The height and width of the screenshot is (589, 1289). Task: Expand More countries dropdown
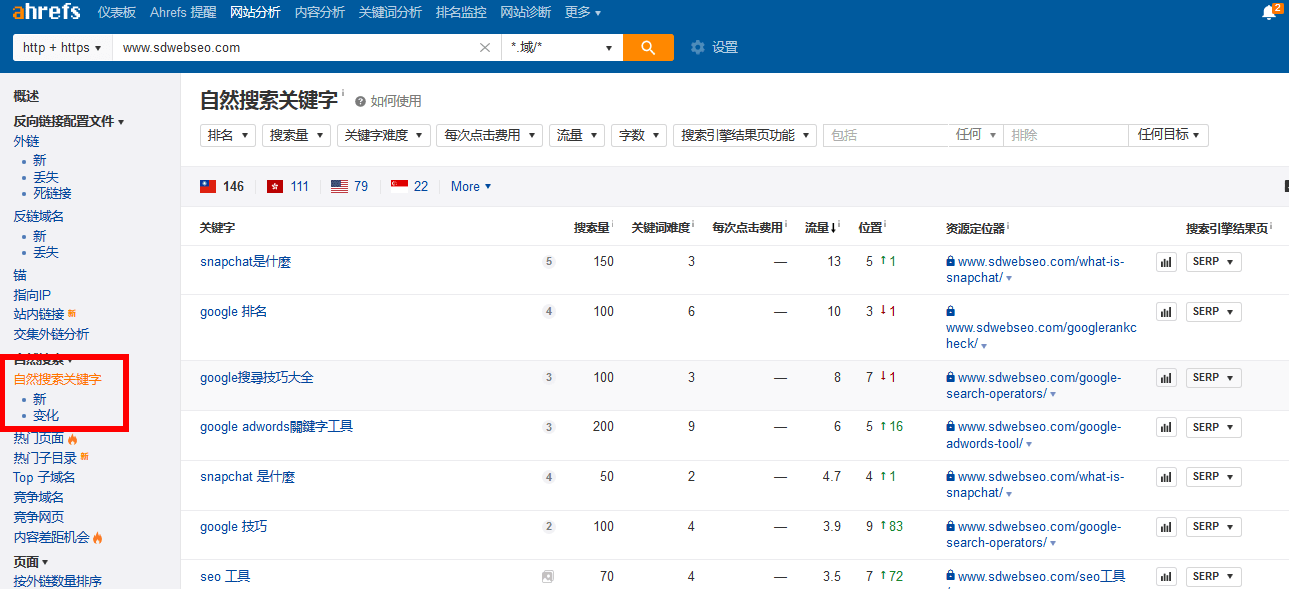(471, 186)
